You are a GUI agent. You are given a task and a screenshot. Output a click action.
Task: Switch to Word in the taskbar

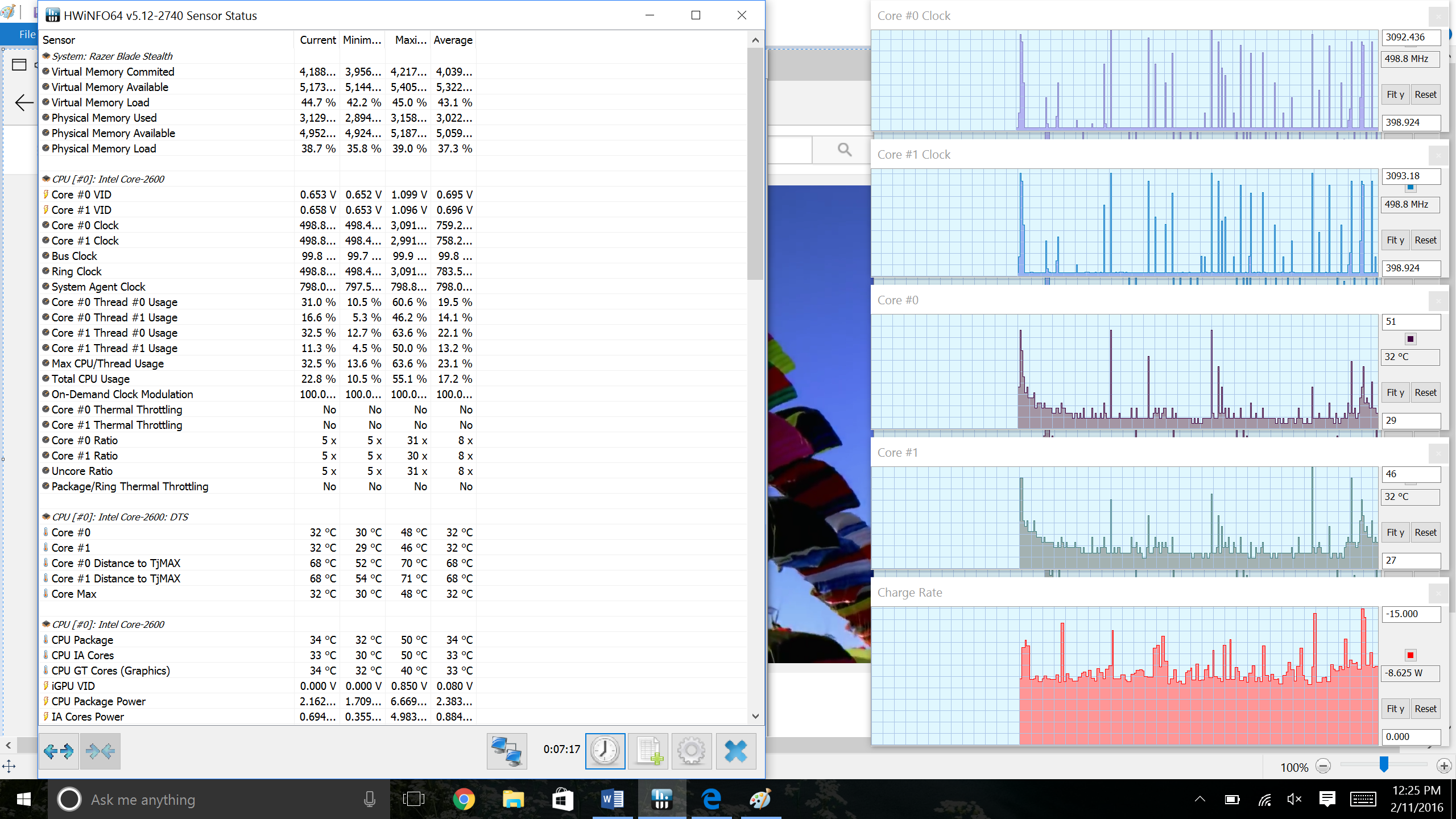612,800
